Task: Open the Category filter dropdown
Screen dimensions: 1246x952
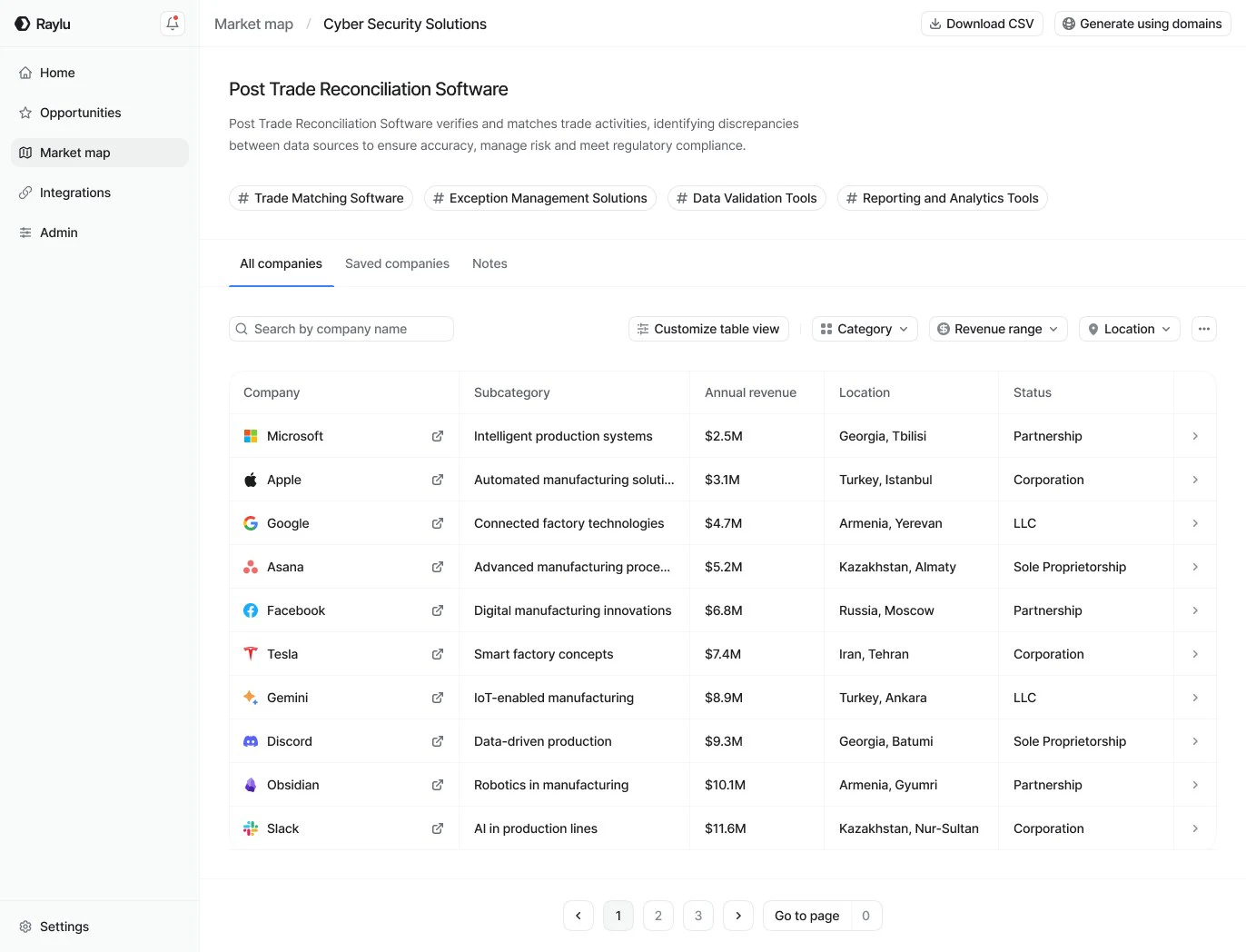Action: [865, 329]
